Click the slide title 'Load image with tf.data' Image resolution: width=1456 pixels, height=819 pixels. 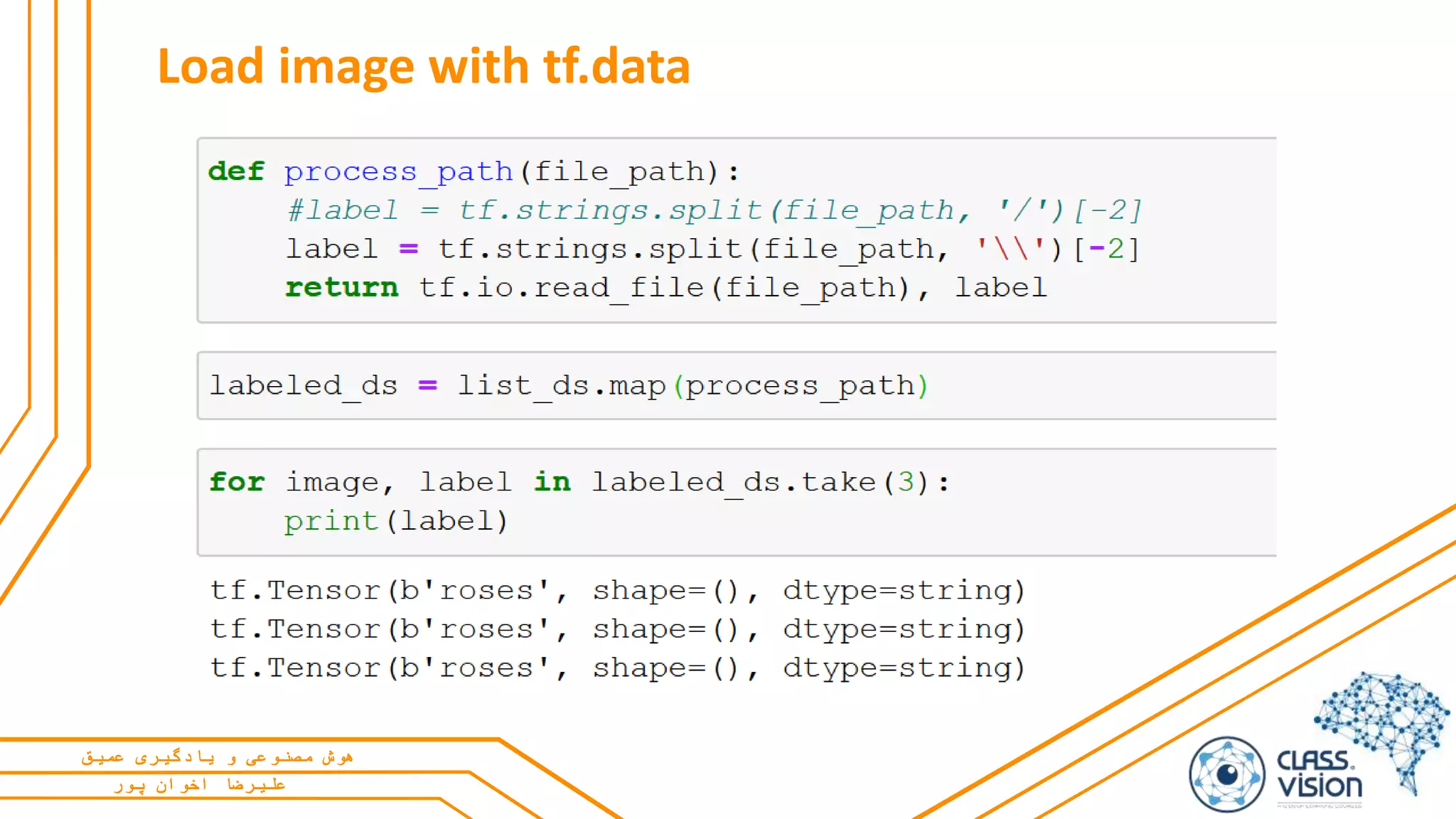pos(424,66)
